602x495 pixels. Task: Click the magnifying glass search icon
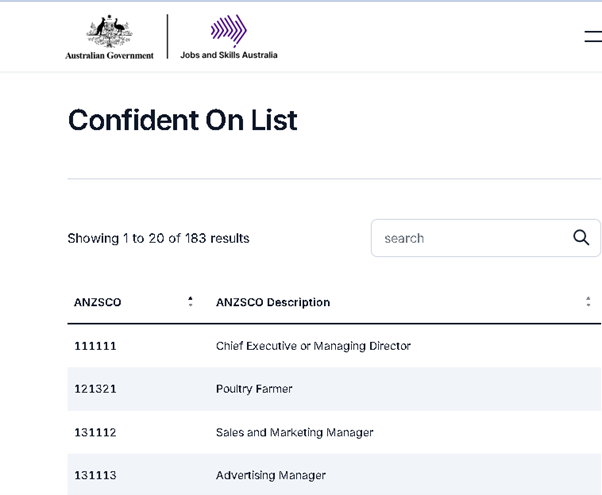(581, 238)
